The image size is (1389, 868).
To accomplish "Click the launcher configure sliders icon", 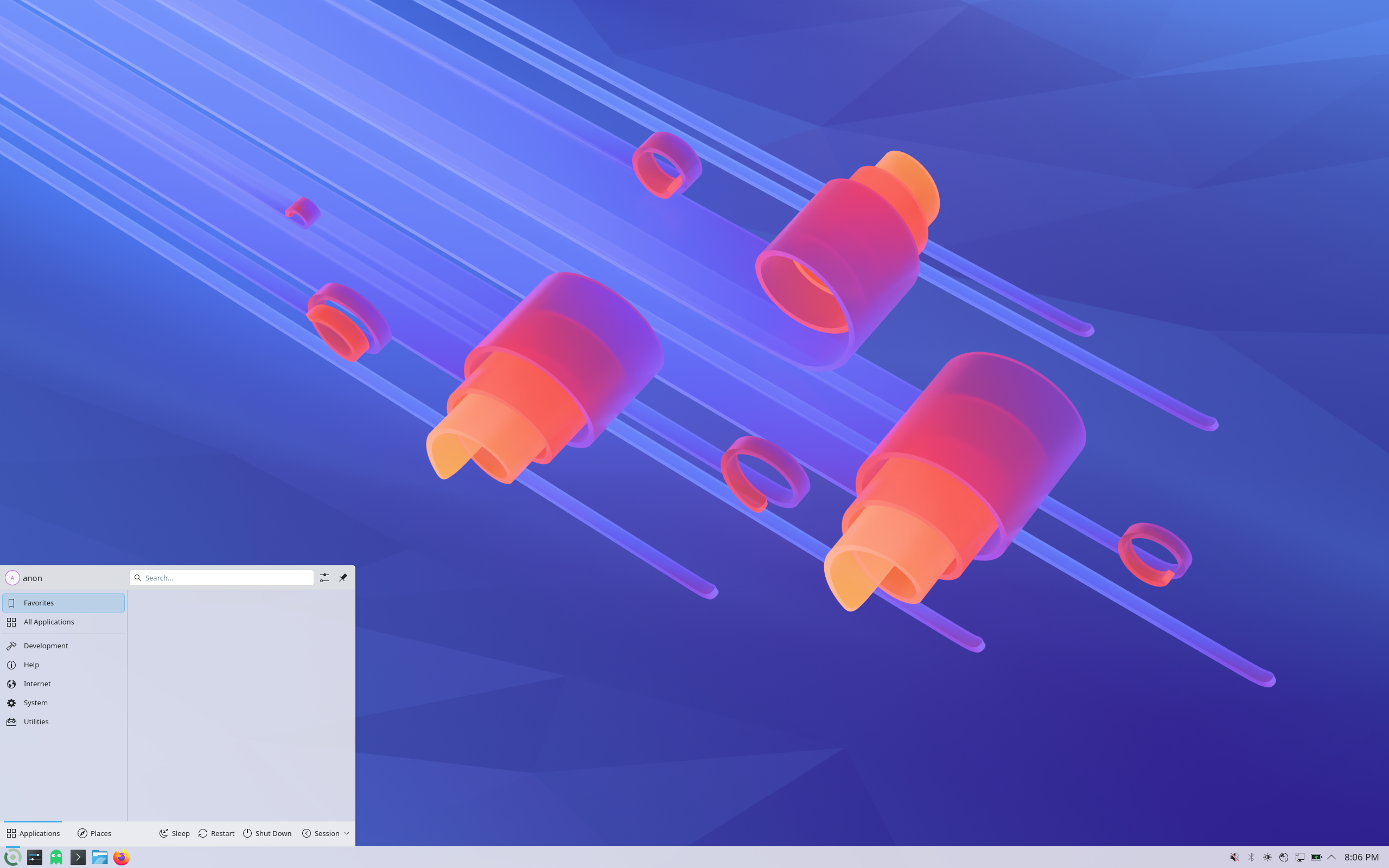I will click(324, 578).
